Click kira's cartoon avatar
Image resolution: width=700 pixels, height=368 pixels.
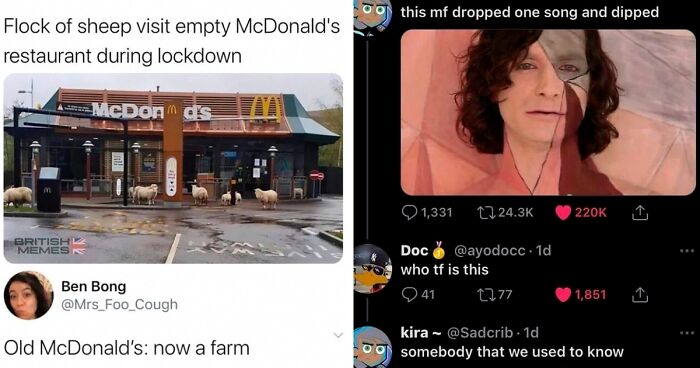pyautogui.click(x=373, y=347)
